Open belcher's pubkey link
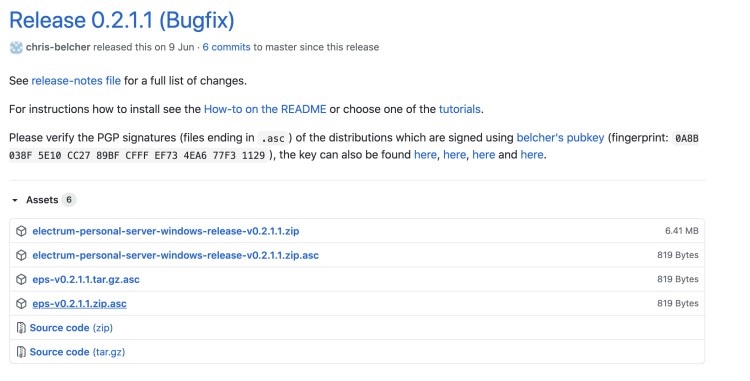This screenshot has width=750, height=381. pos(560,138)
